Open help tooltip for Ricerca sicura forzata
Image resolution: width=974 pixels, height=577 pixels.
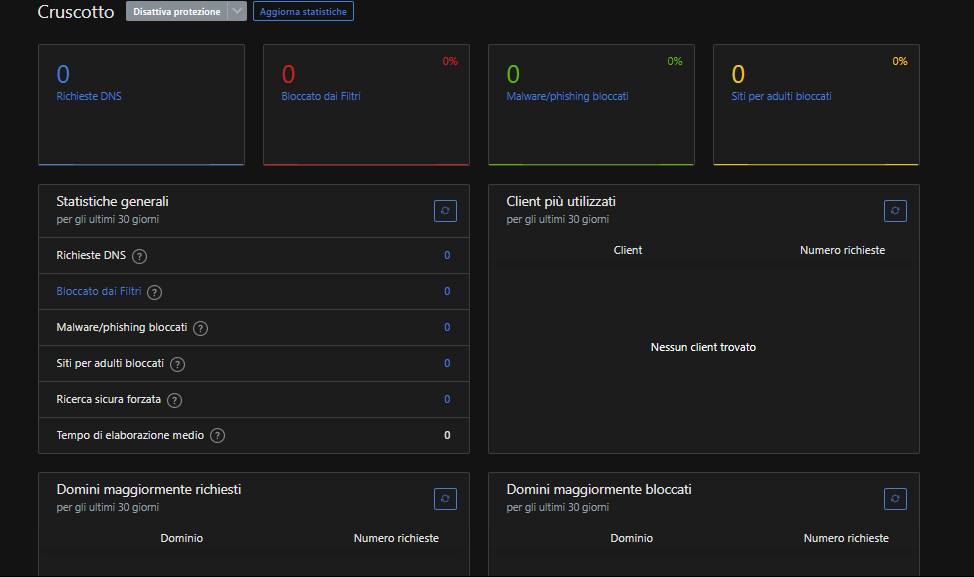pyautogui.click(x=175, y=400)
